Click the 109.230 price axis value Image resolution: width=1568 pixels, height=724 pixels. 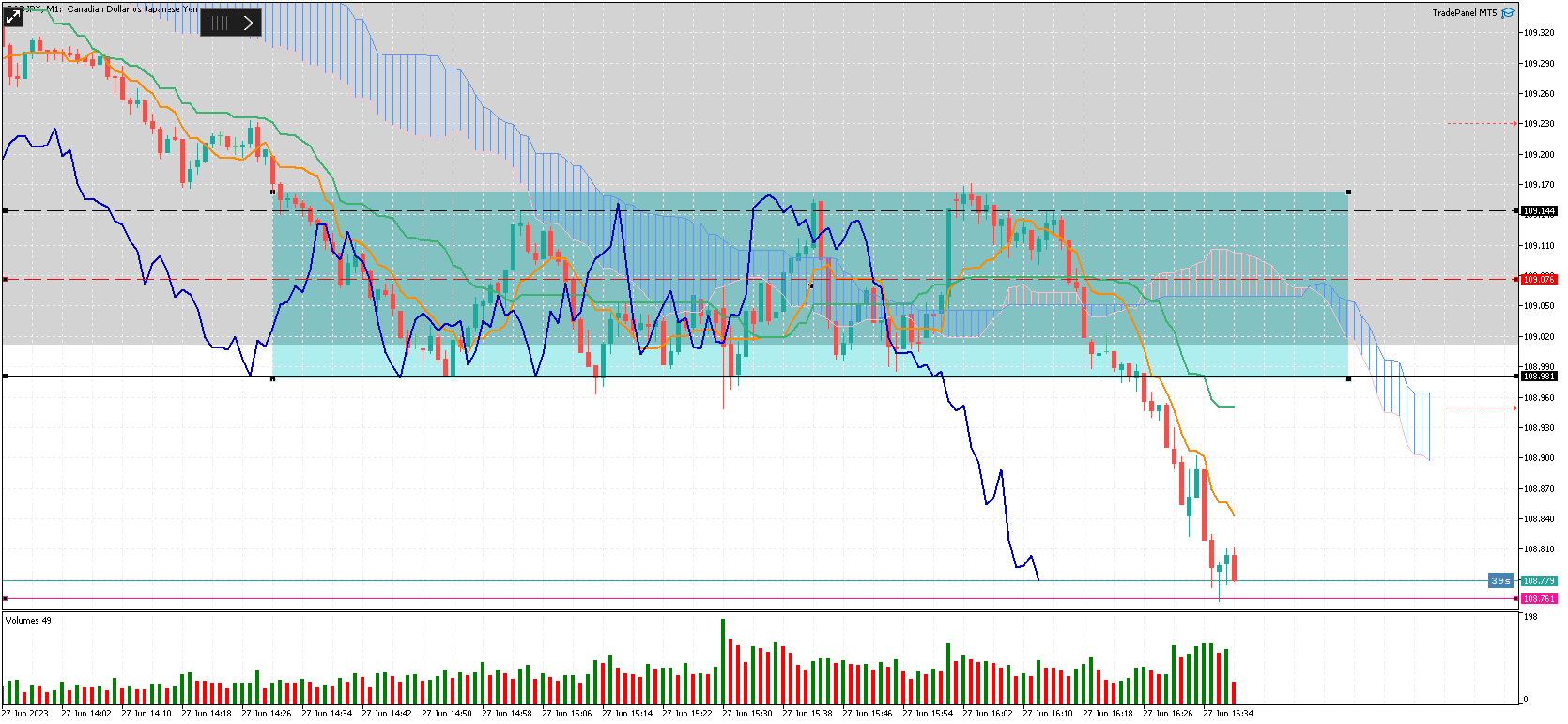pyautogui.click(x=1538, y=124)
